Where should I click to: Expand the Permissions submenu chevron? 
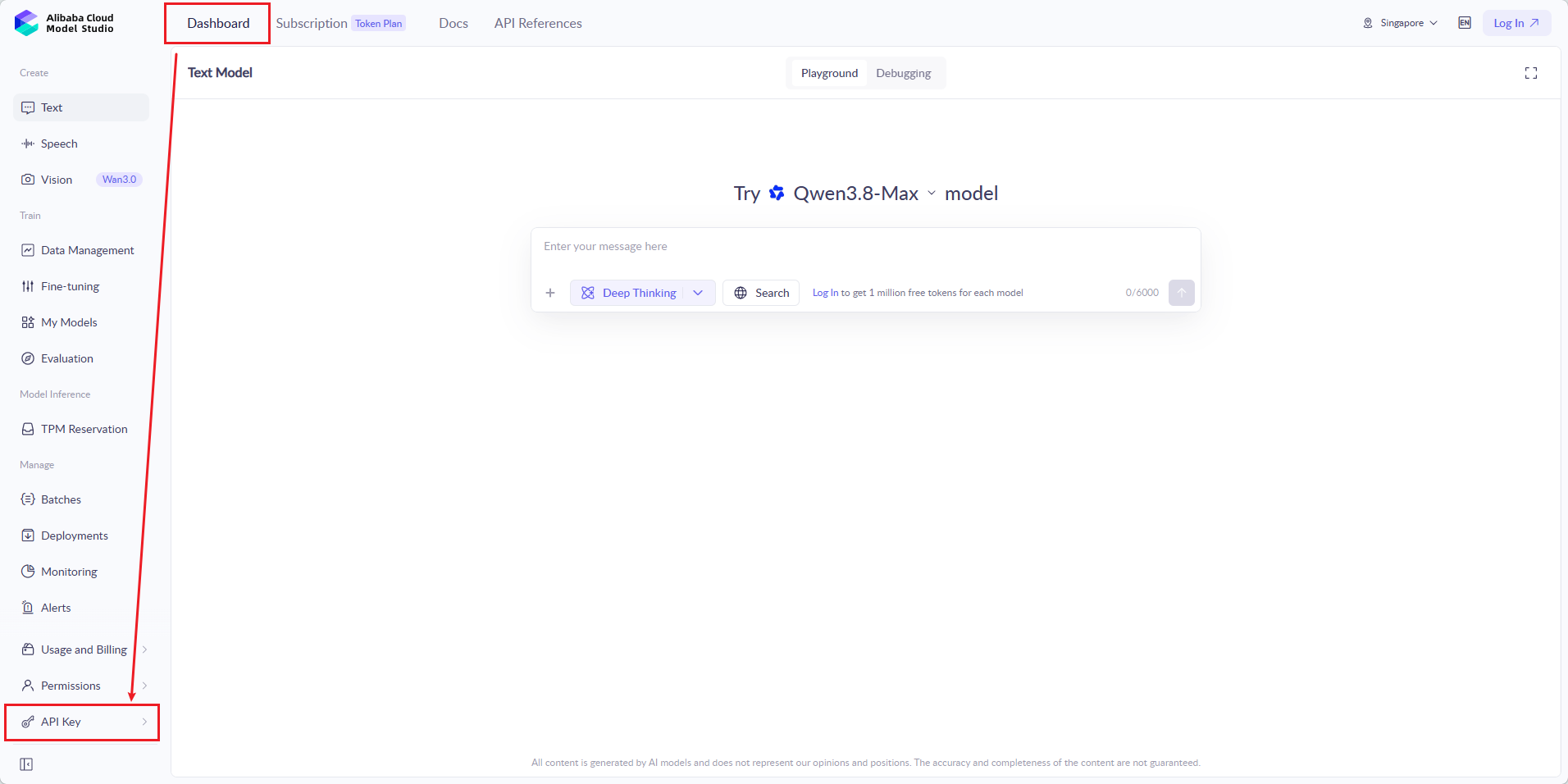point(144,686)
